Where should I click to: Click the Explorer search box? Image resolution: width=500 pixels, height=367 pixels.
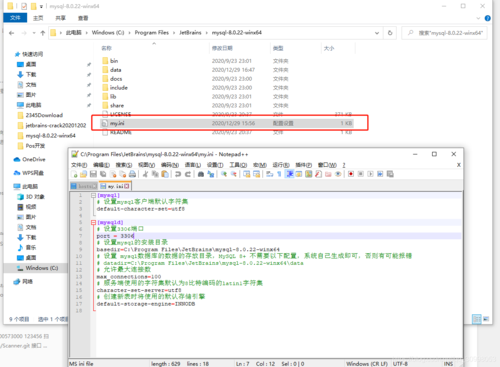pos(444,33)
